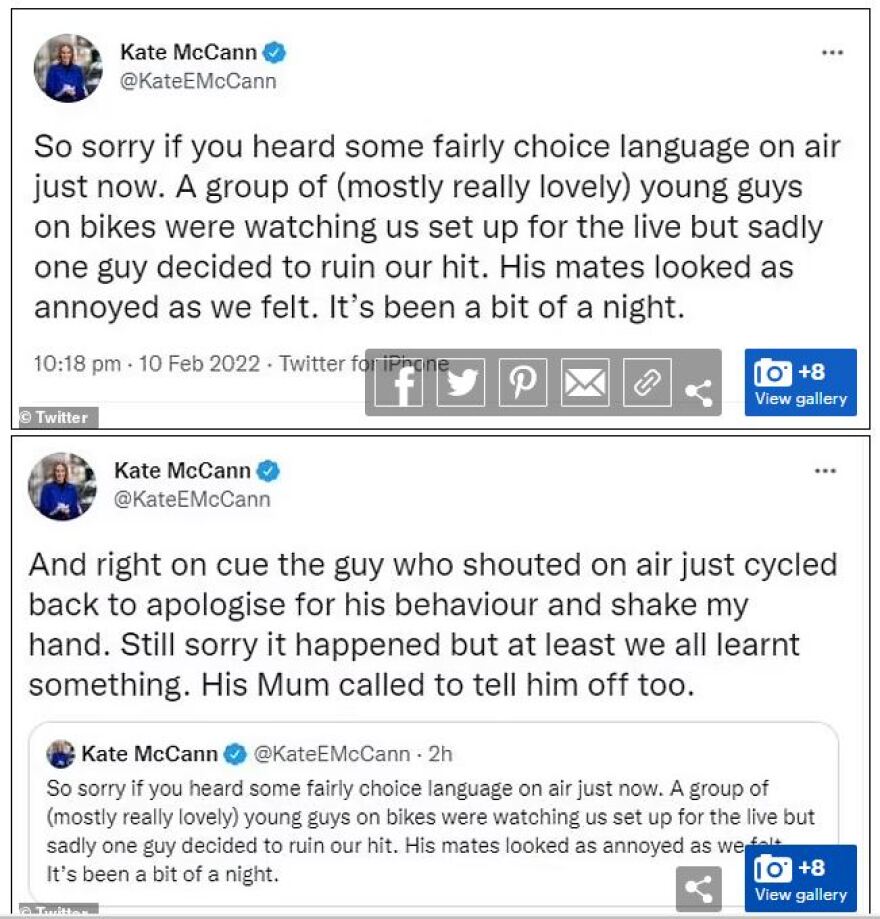Open the first tweet's three-dot more menu
The width and height of the screenshot is (880, 919).
(832, 53)
